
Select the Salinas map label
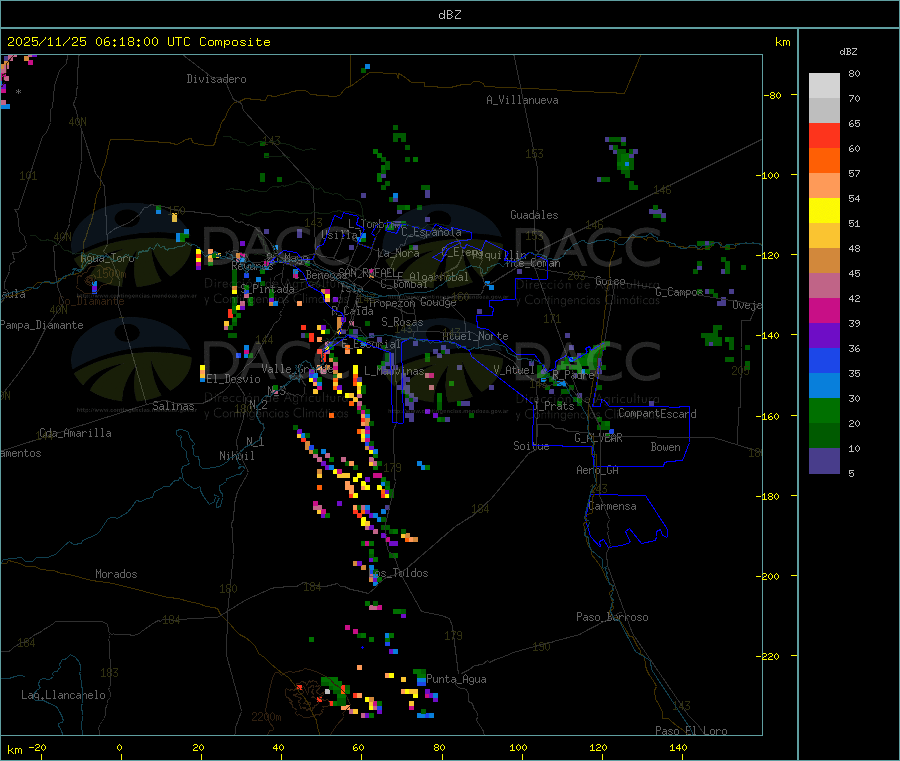click(173, 406)
